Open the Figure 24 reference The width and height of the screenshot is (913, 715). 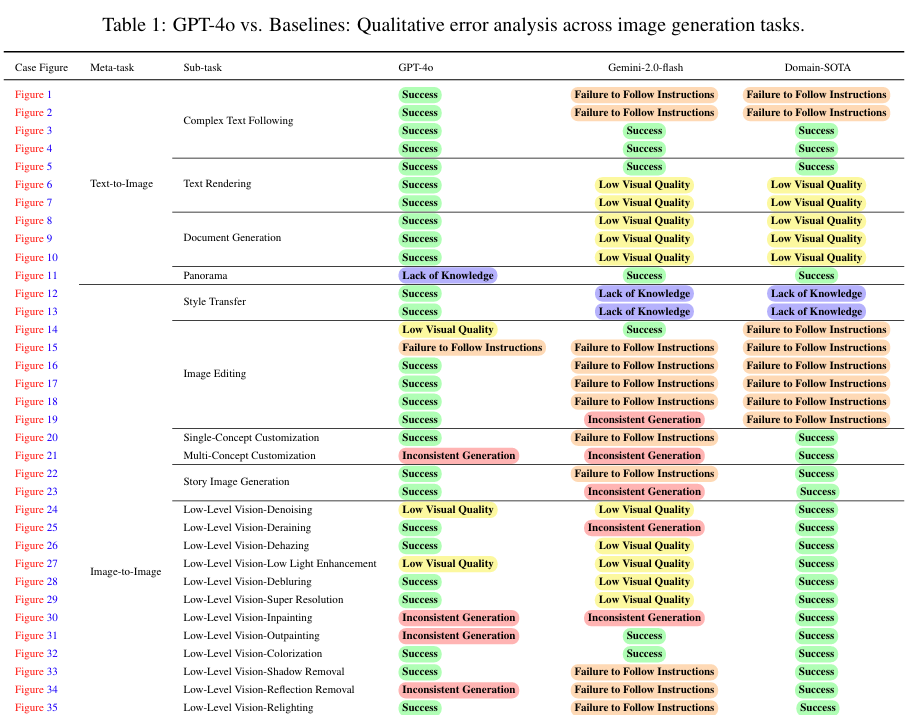click(36, 509)
